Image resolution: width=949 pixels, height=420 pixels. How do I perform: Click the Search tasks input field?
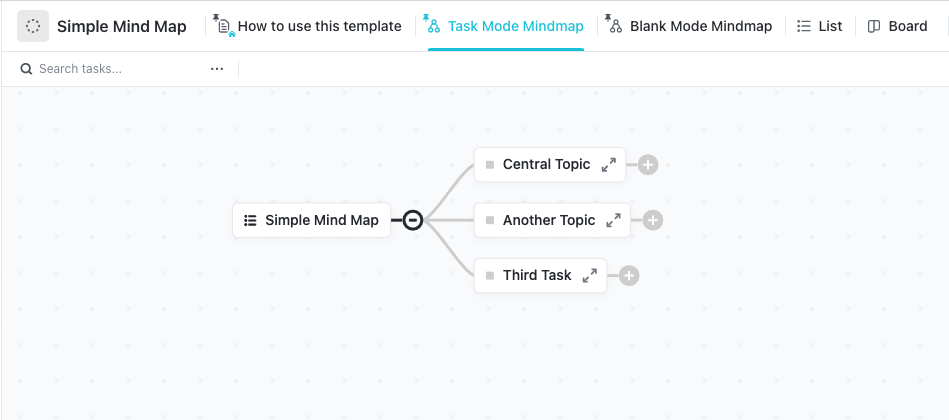pyautogui.click(x=110, y=69)
